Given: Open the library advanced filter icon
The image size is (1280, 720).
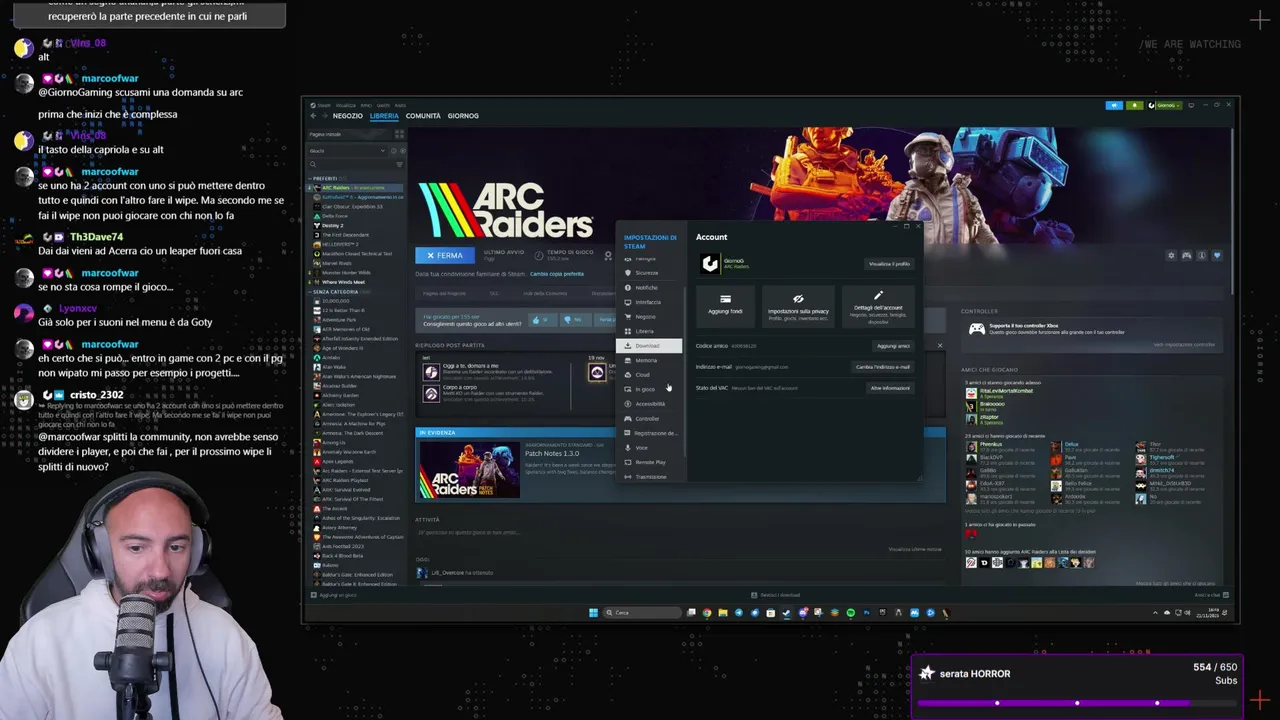Looking at the screenshot, I should point(400,164).
